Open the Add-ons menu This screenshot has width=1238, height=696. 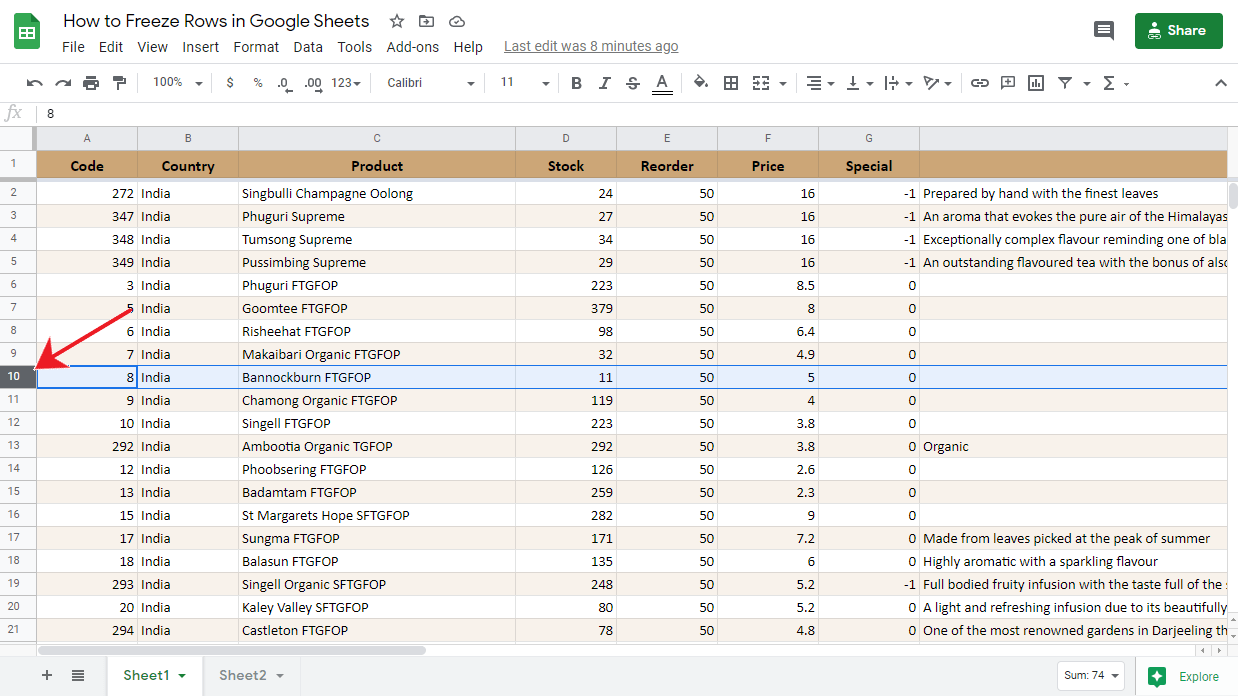pos(413,47)
